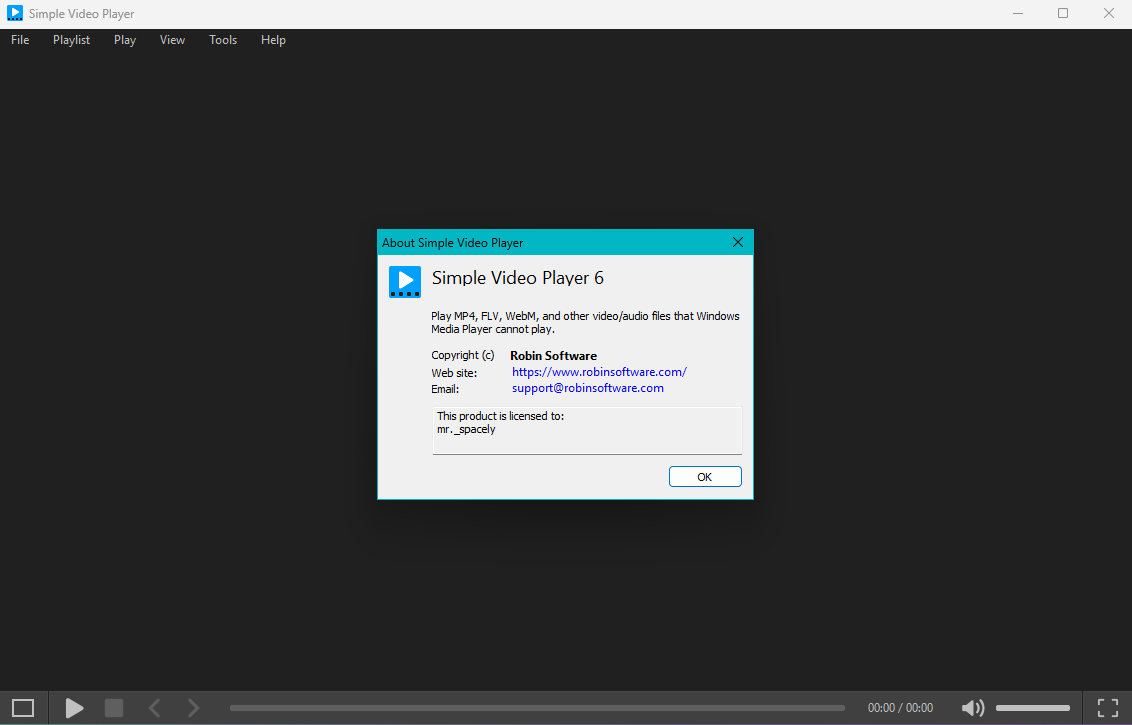Click the square icon at left of control bar
The image size is (1132, 725).
(23, 708)
